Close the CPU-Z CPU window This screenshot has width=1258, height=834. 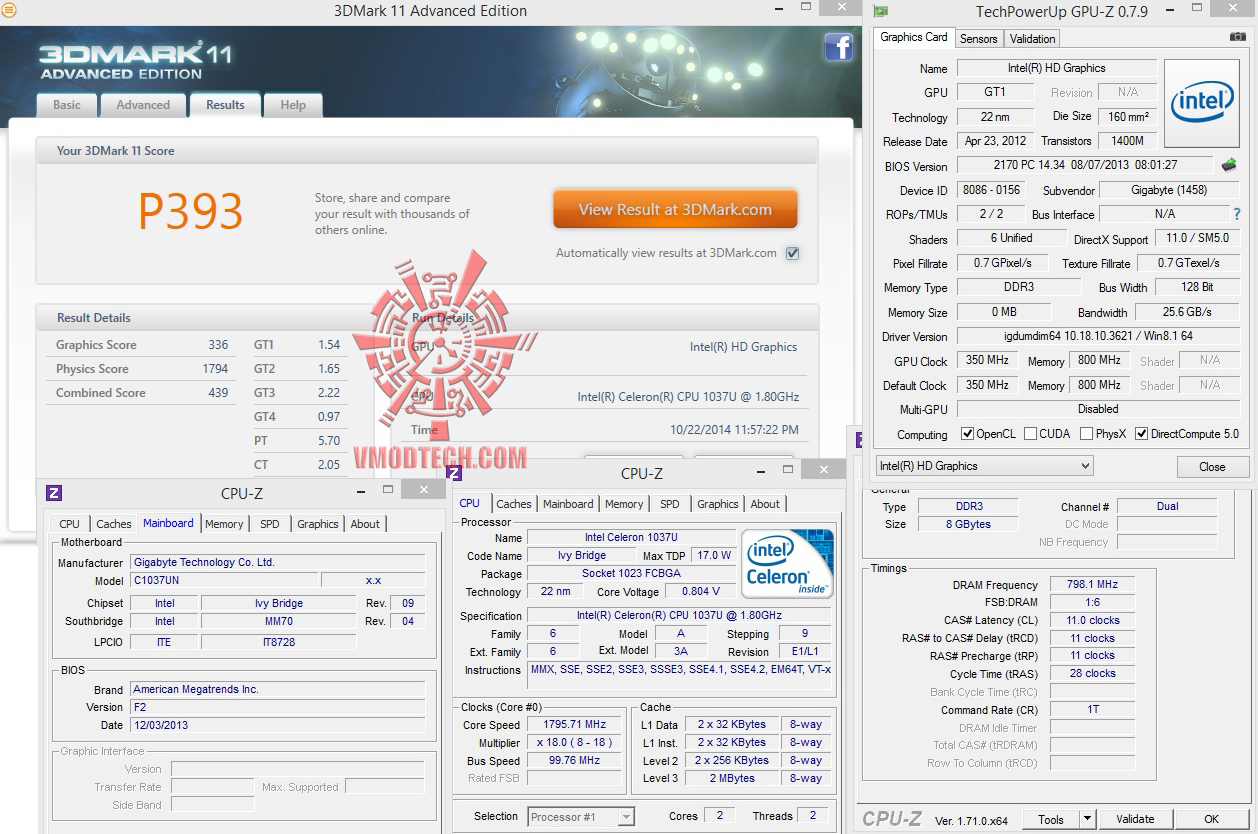tap(825, 468)
